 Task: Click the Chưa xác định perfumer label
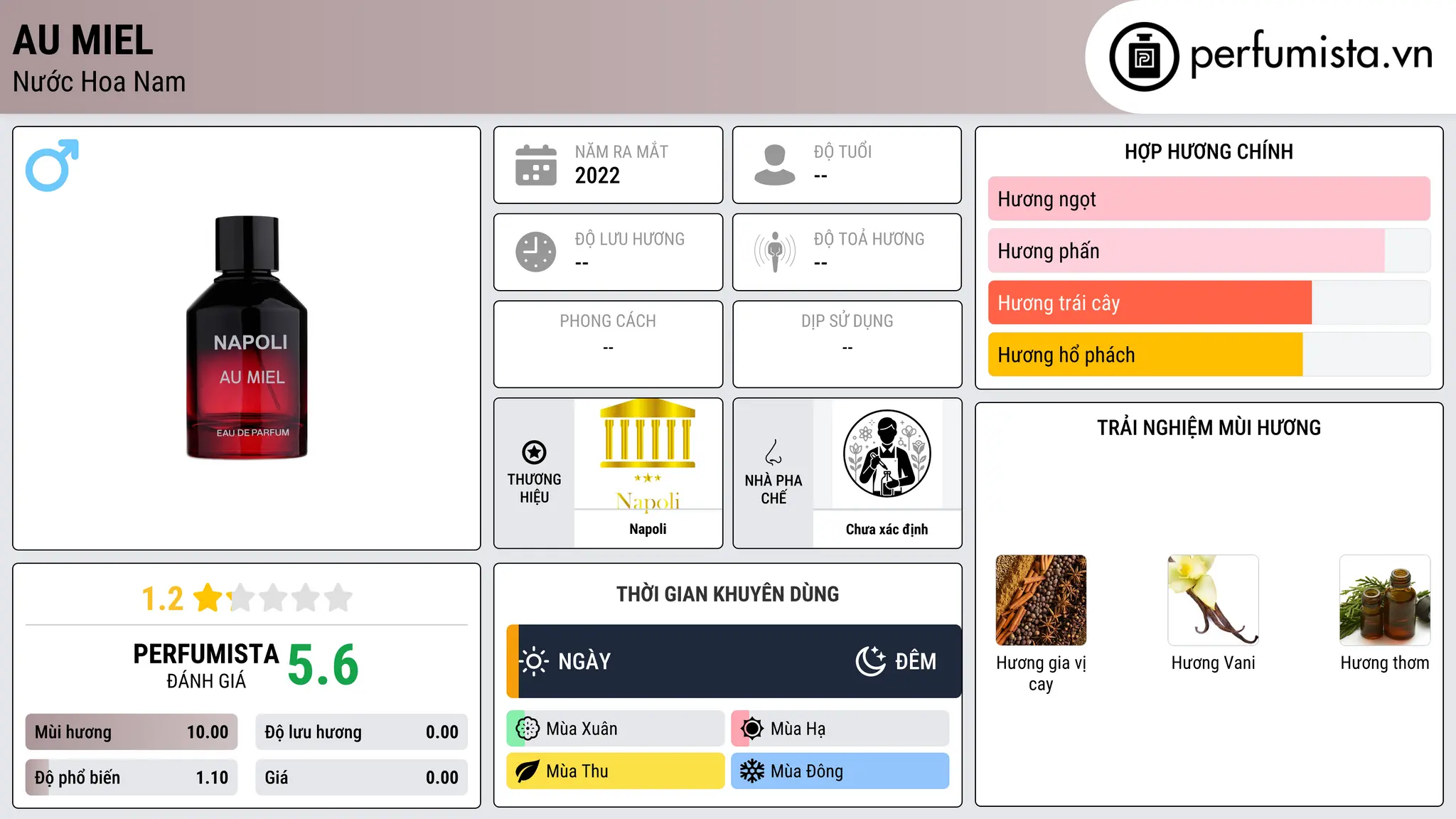(x=887, y=529)
